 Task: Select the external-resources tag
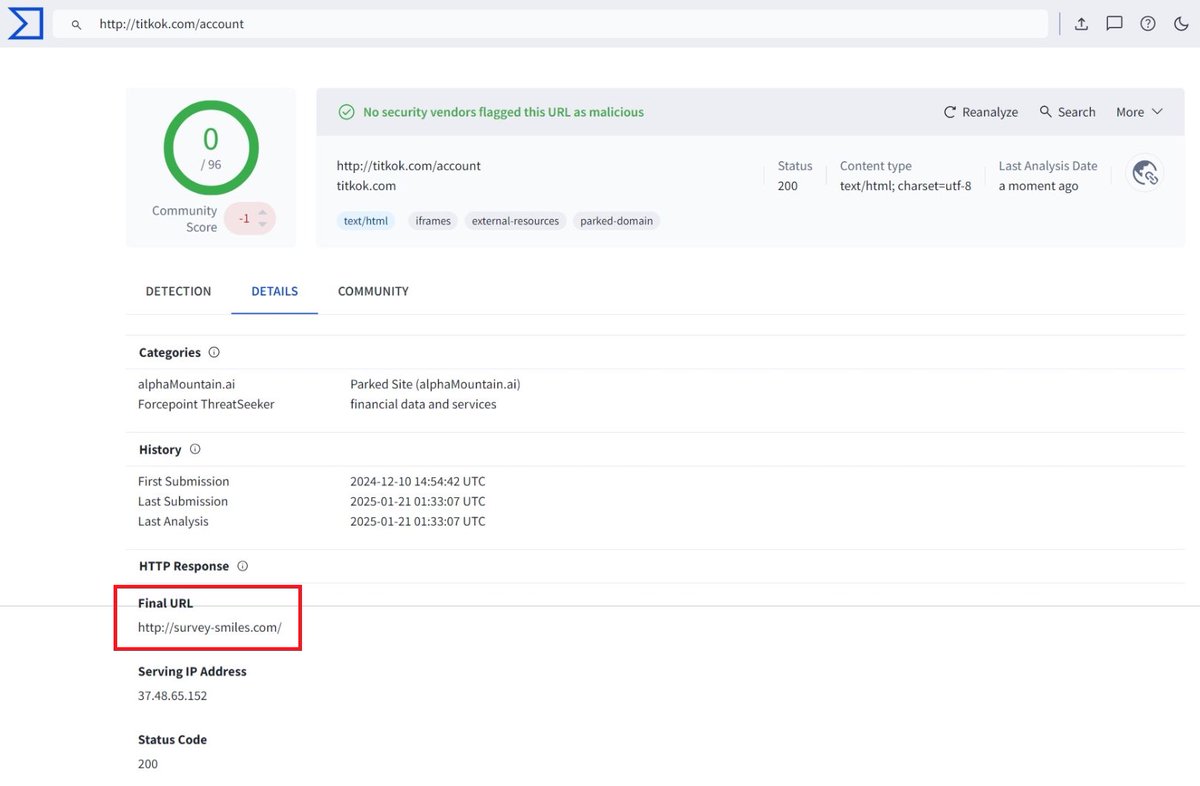tap(515, 221)
